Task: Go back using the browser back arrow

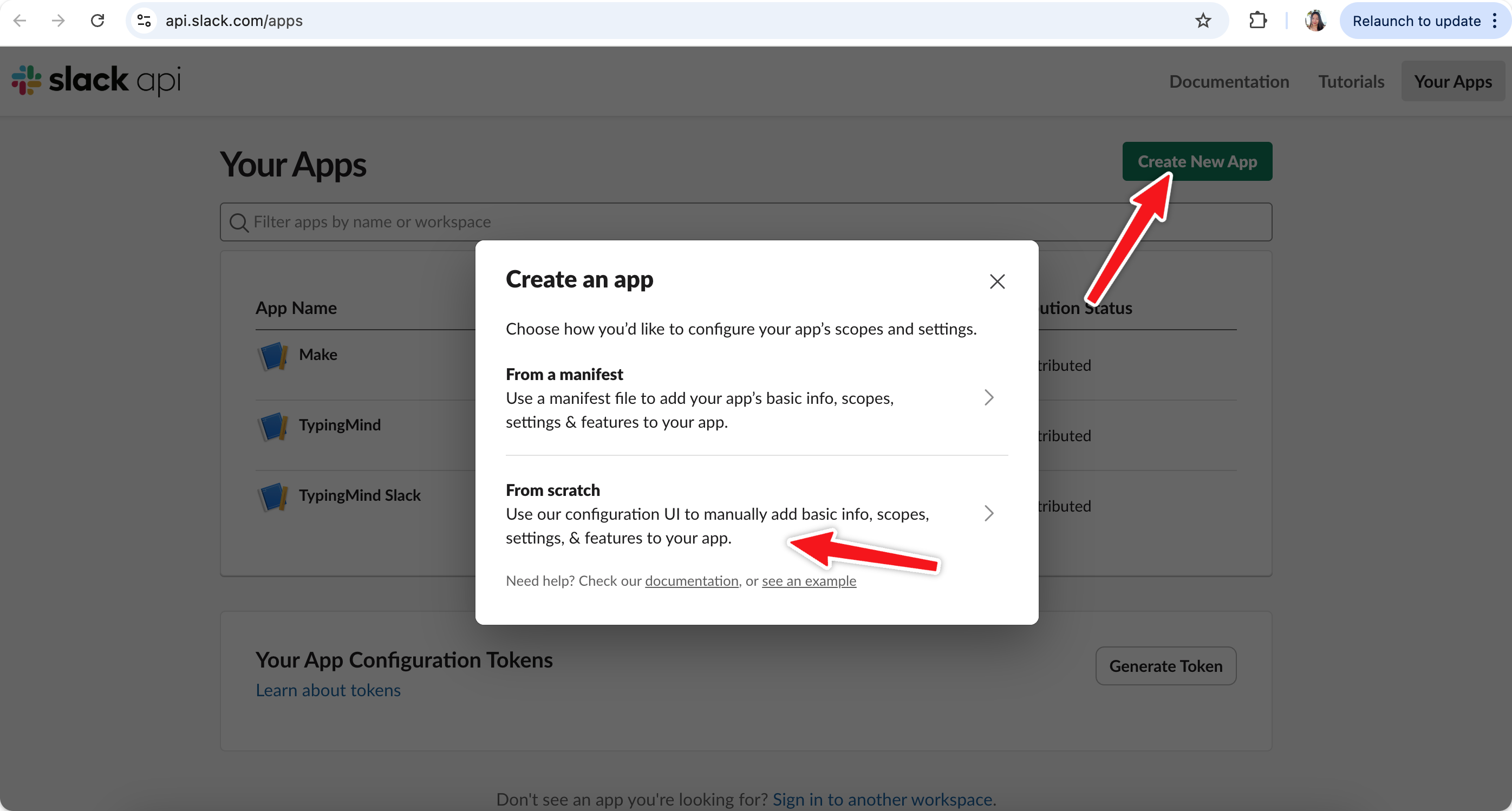Action: click(20, 21)
